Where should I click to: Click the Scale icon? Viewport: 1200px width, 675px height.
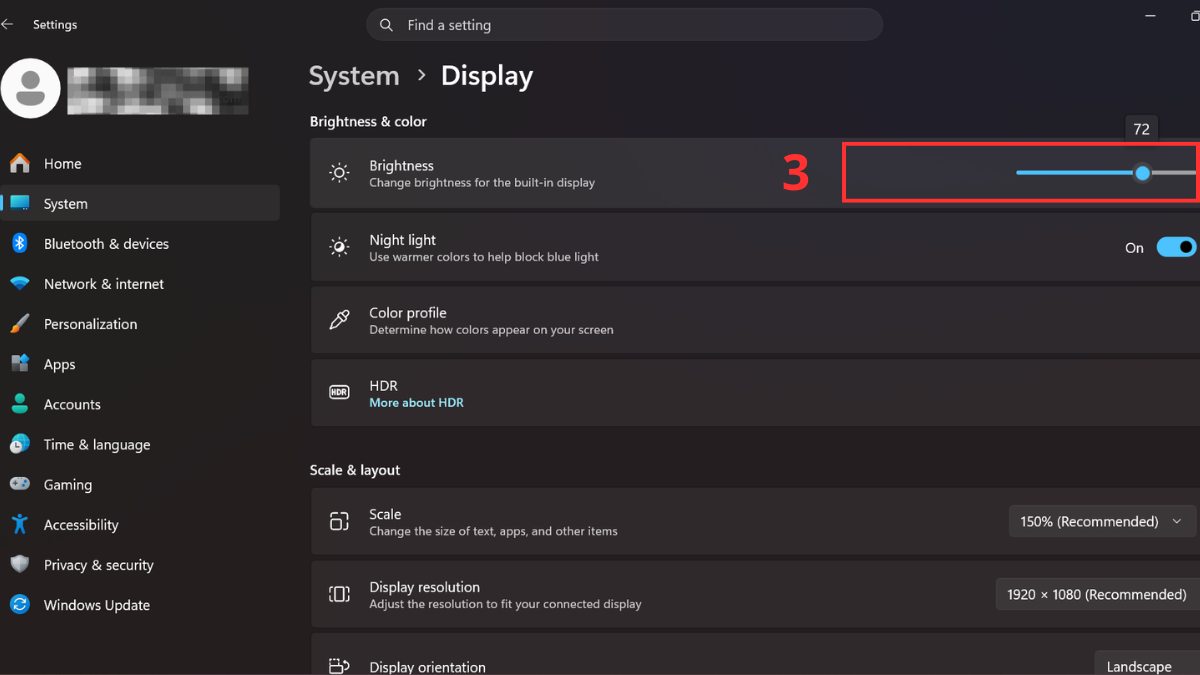pyautogui.click(x=340, y=521)
